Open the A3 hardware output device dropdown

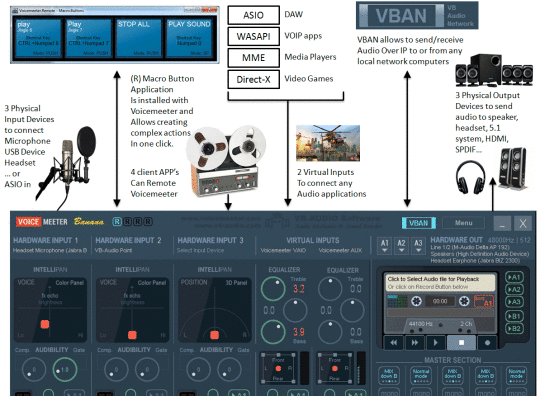pos(418,246)
